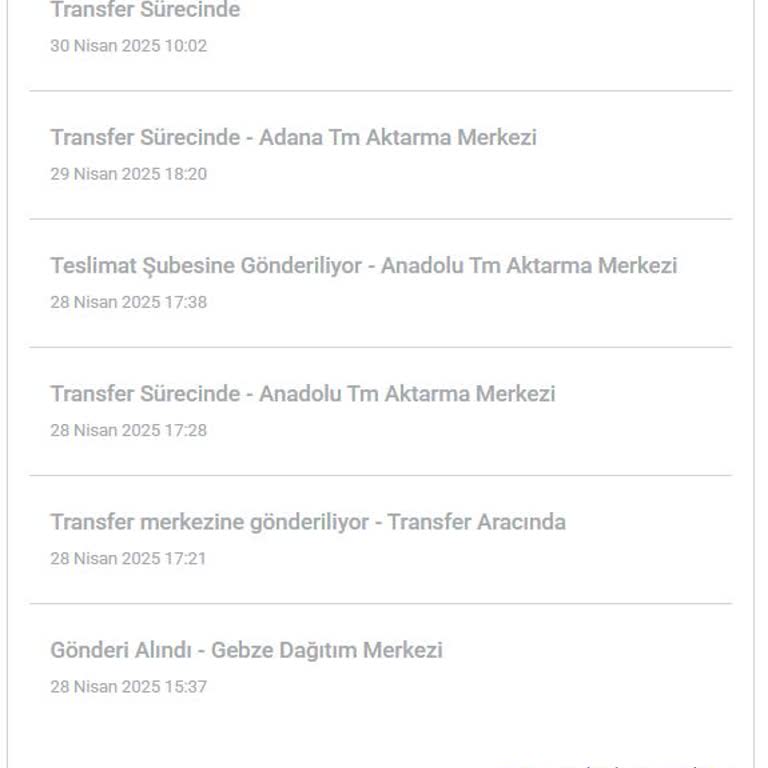Click the divider line above the Gebze entry
Image resolution: width=768 pixels, height=768 pixels.
(x=381, y=603)
